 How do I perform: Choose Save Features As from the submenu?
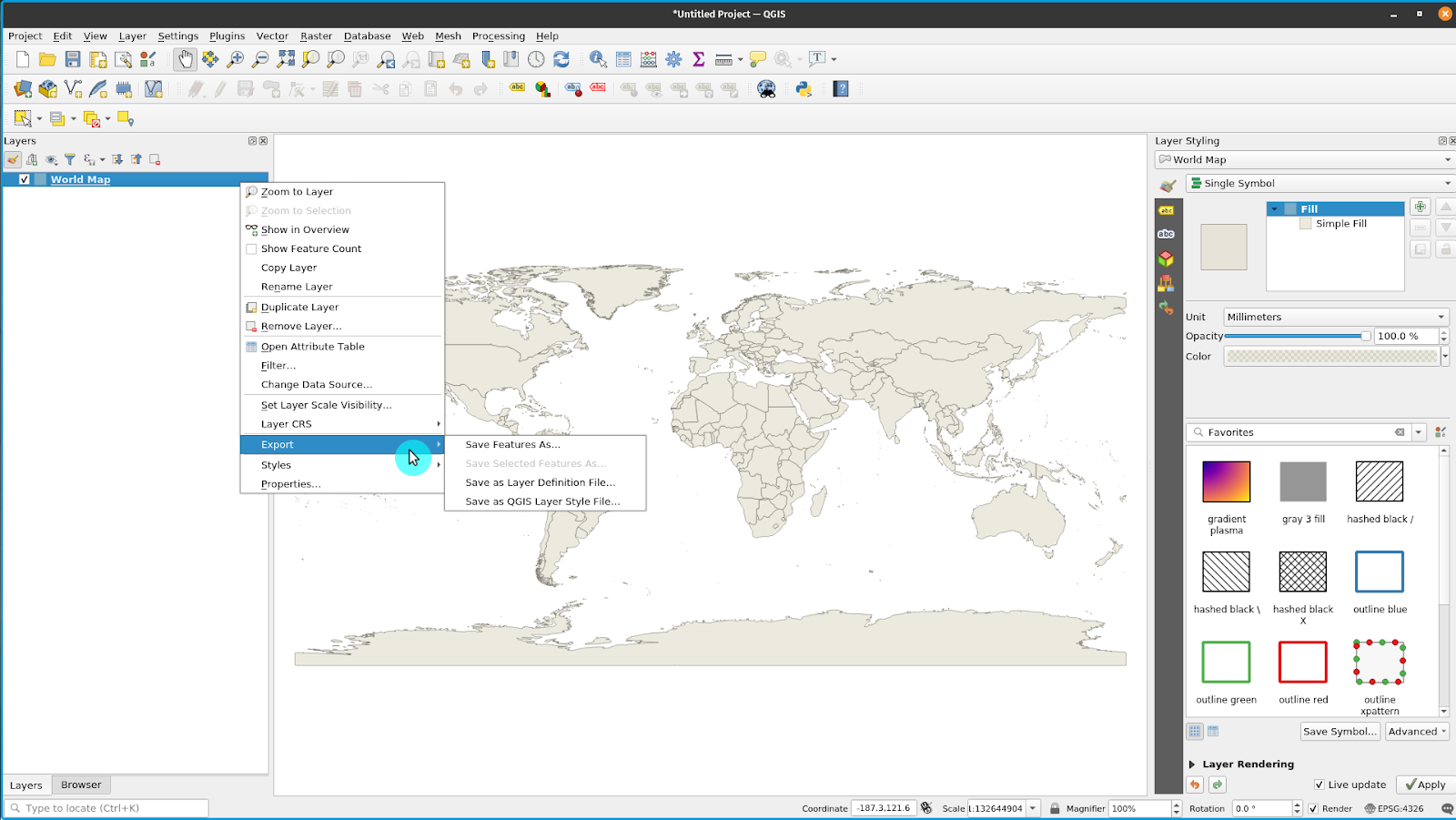512,444
